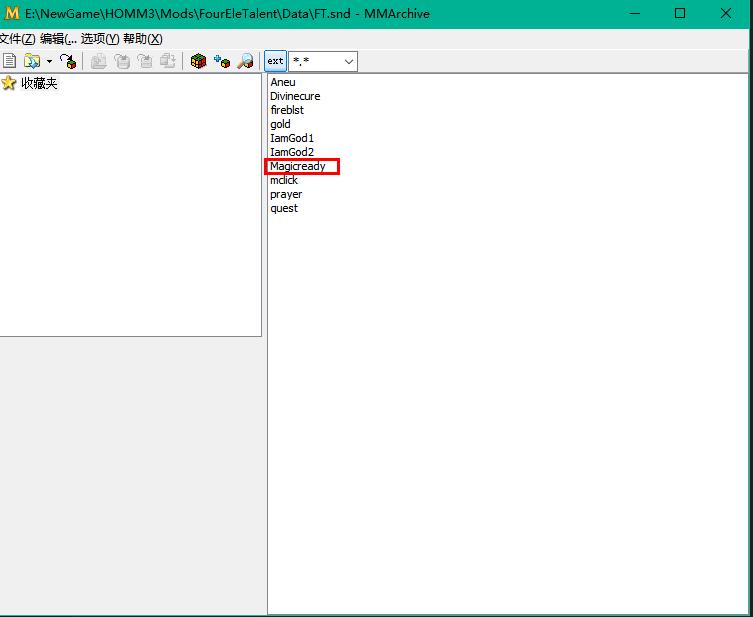Open the 帮助(X) menu
Viewport: 753px width, 617px height.
coord(143,39)
